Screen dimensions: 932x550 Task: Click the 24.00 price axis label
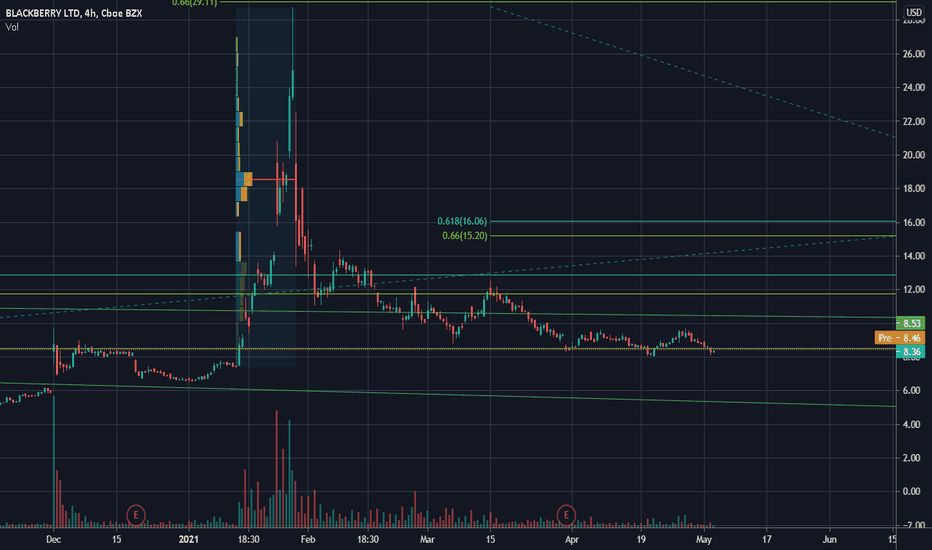pos(914,87)
